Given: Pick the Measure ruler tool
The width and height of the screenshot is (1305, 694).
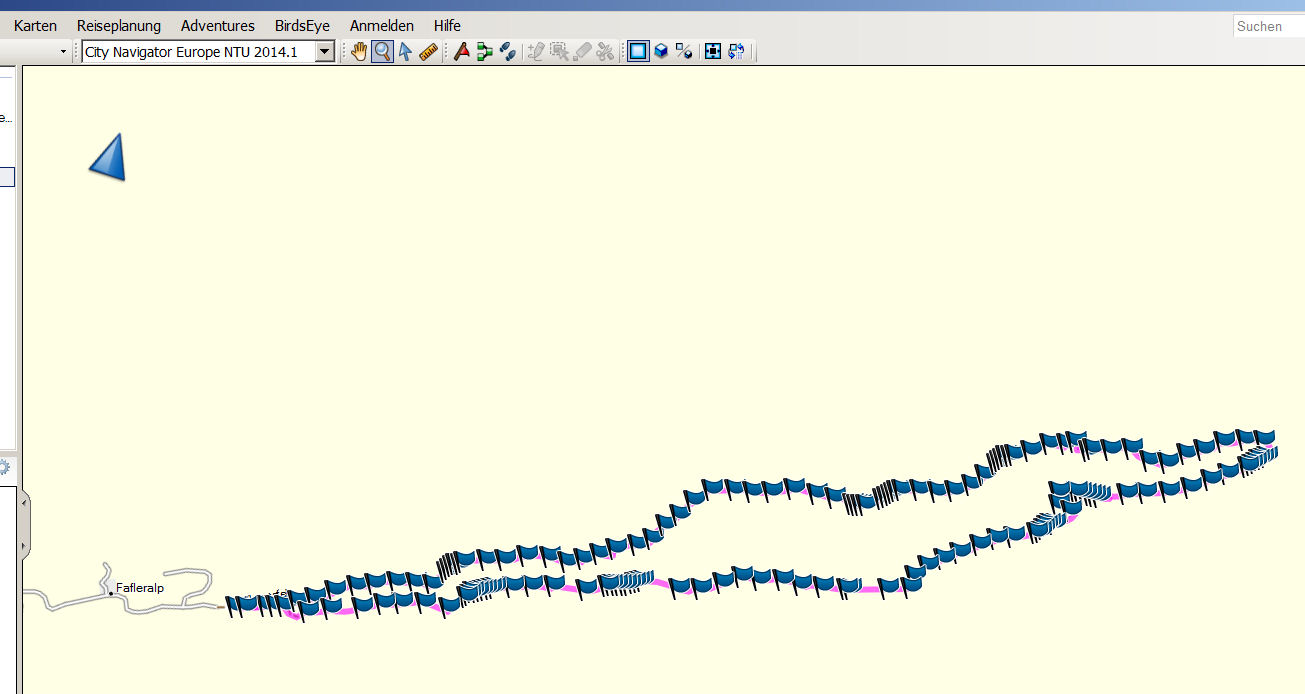Looking at the screenshot, I should (x=429, y=52).
